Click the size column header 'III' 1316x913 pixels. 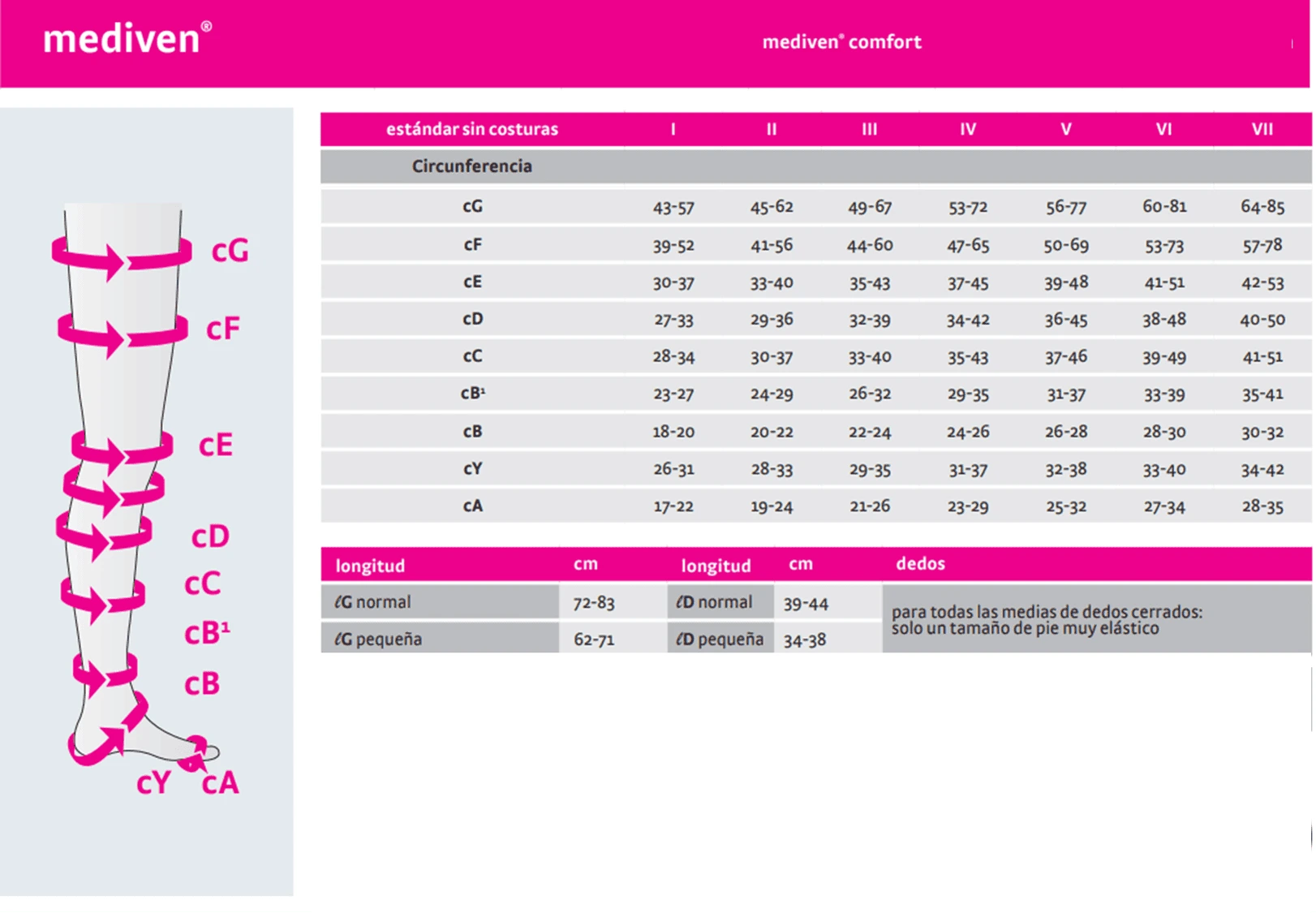tap(870, 129)
